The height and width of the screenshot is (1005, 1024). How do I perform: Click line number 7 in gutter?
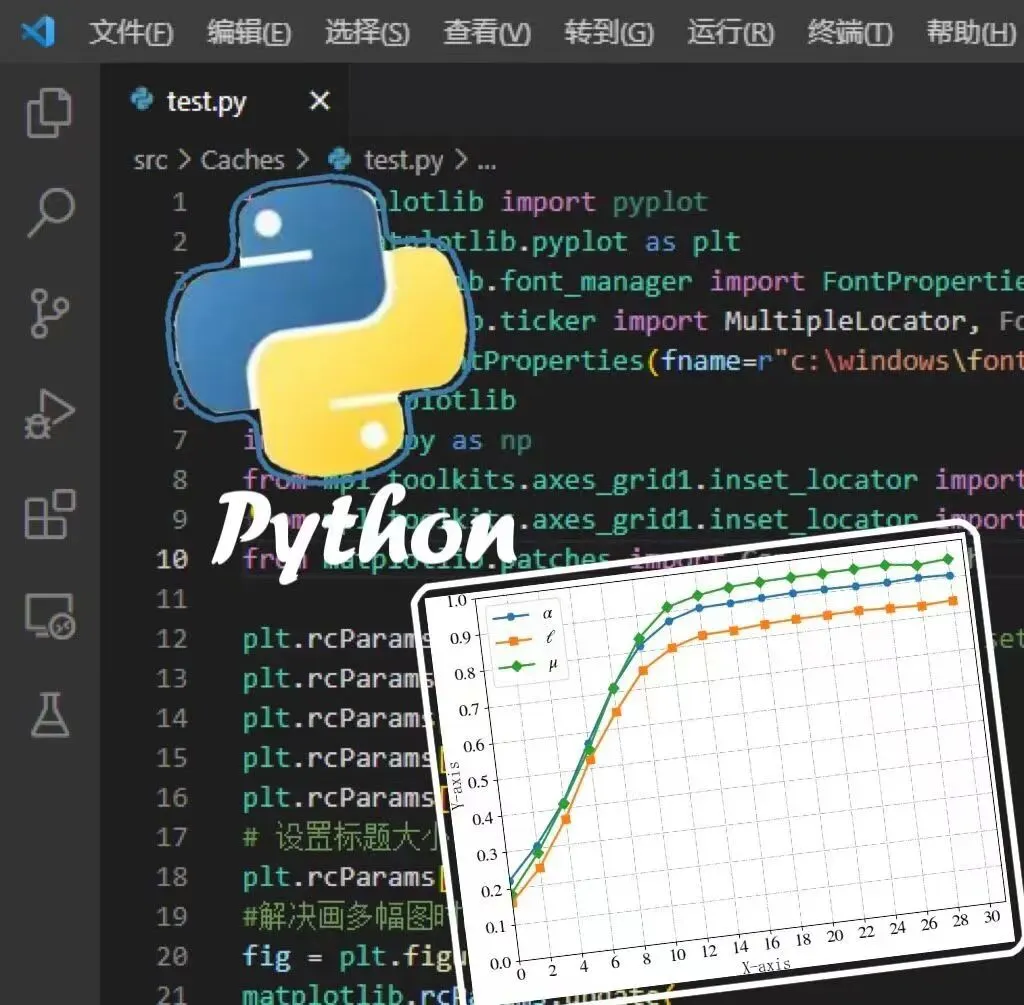click(180, 440)
